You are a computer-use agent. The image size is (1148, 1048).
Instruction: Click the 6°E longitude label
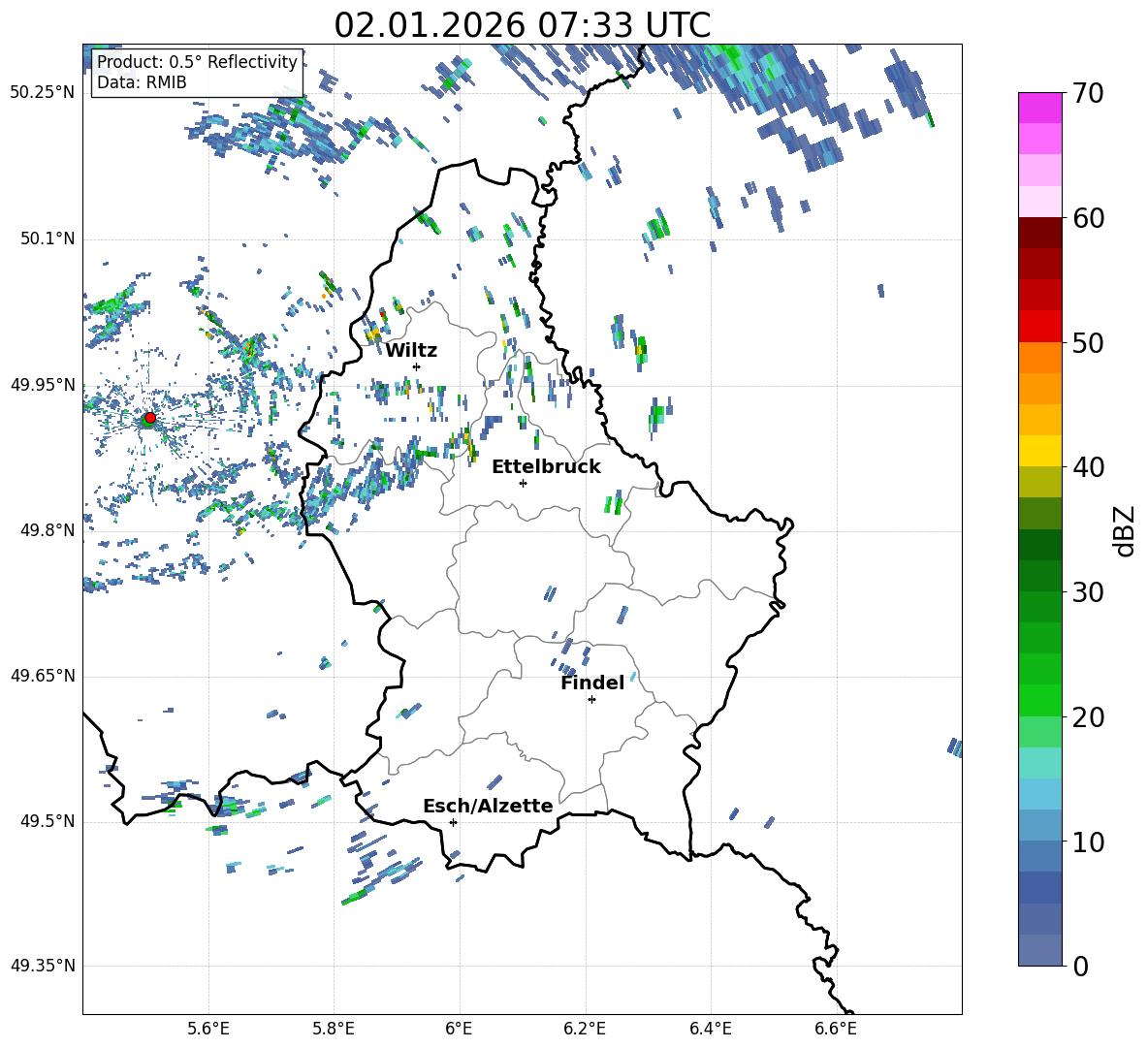(x=459, y=1029)
